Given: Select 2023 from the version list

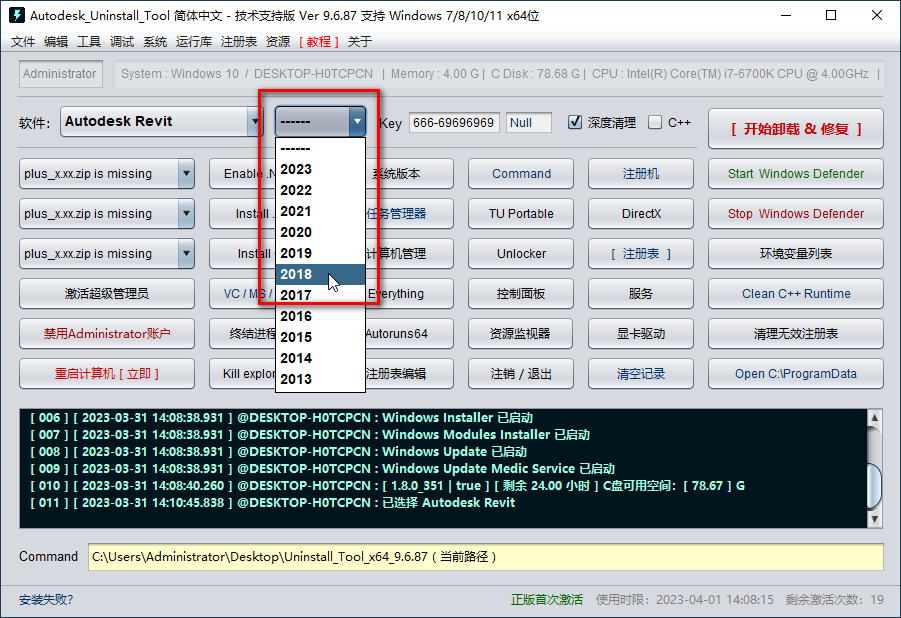Looking at the screenshot, I should [x=320, y=169].
